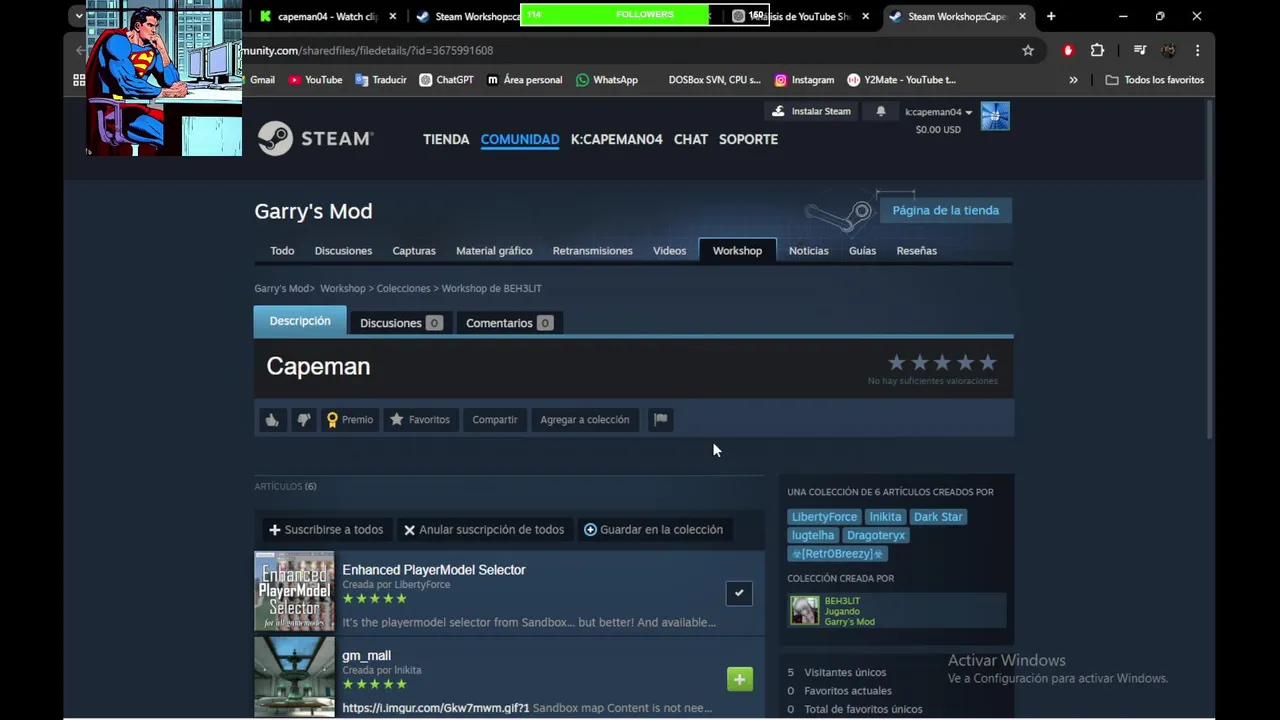Click the Instalar Steam button
The image size is (1280, 720).
[x=811, y=111]
